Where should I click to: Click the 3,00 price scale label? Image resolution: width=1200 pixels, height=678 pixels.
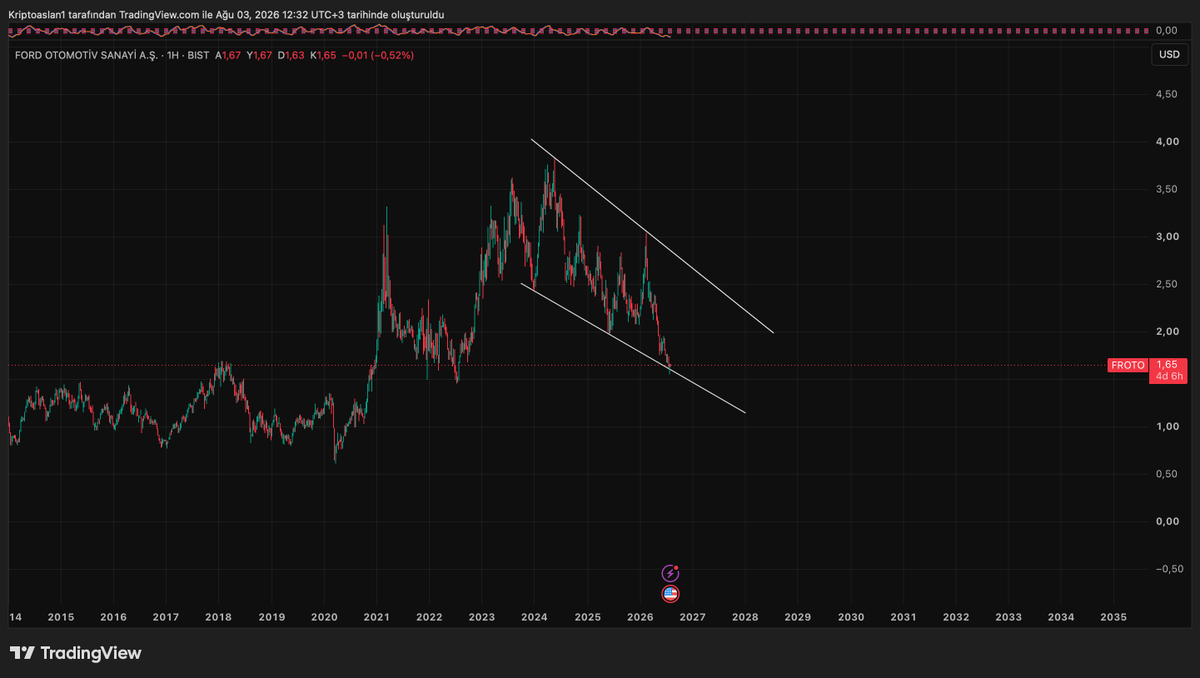click(x=1166, y=237)
